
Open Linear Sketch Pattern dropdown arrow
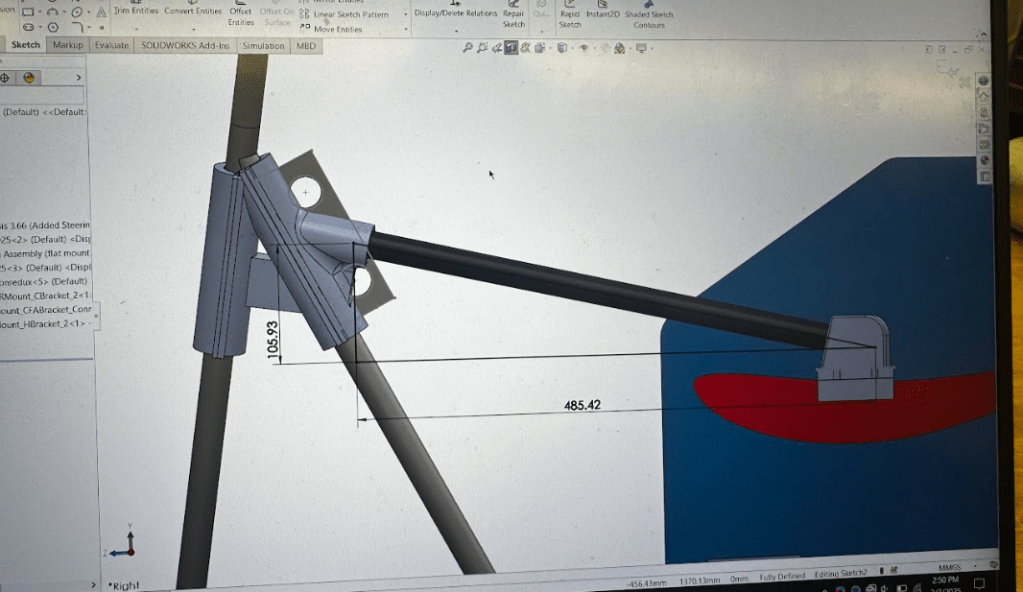tap(405, 15)
